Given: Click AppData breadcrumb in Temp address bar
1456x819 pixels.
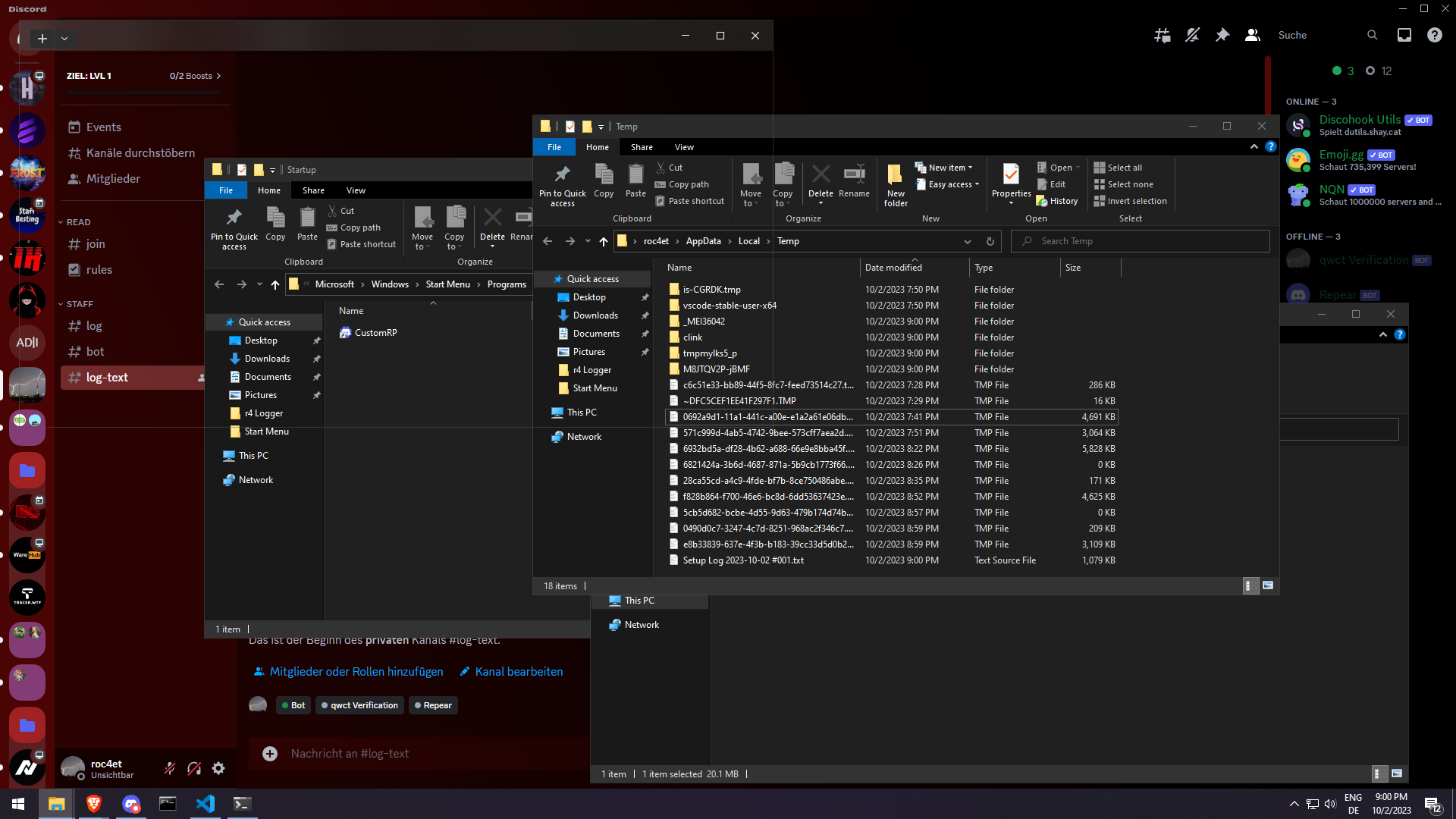Looking at the screenshot, I should coord(704,241).
